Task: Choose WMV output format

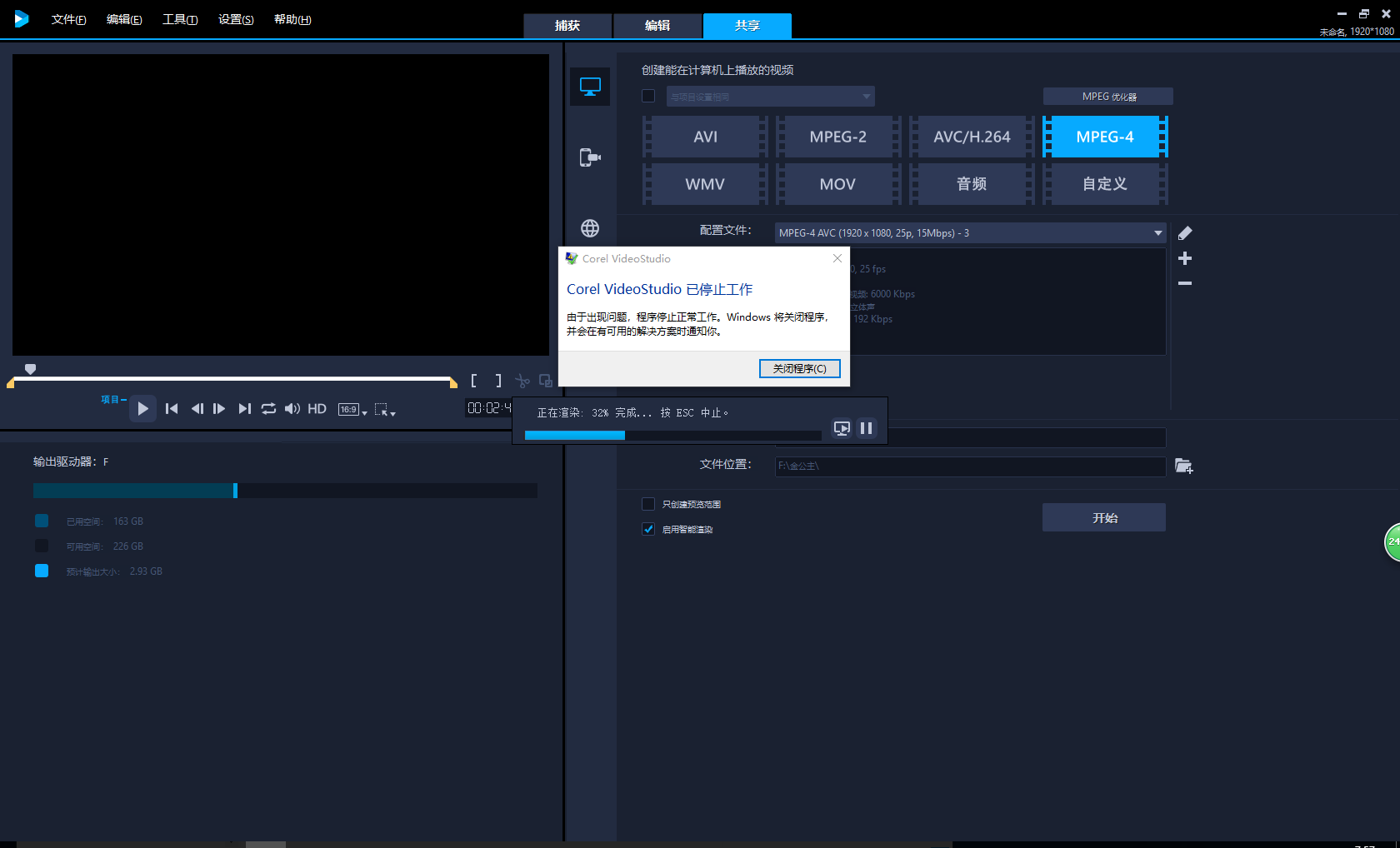Action: pos(705,184)
